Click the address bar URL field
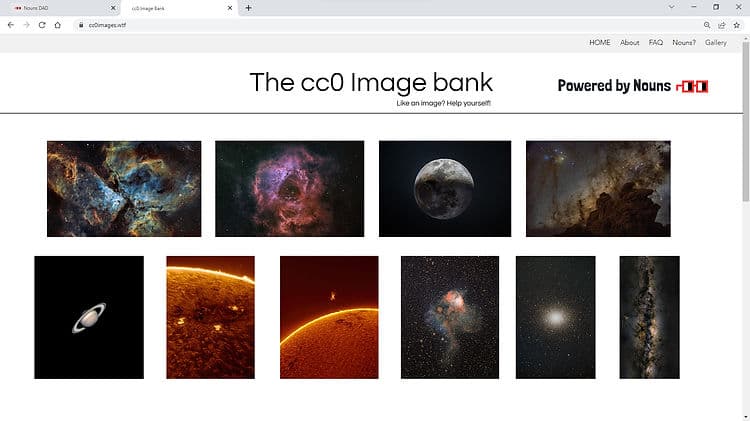This screenshot has width=750, height=421. pos(387,25)
